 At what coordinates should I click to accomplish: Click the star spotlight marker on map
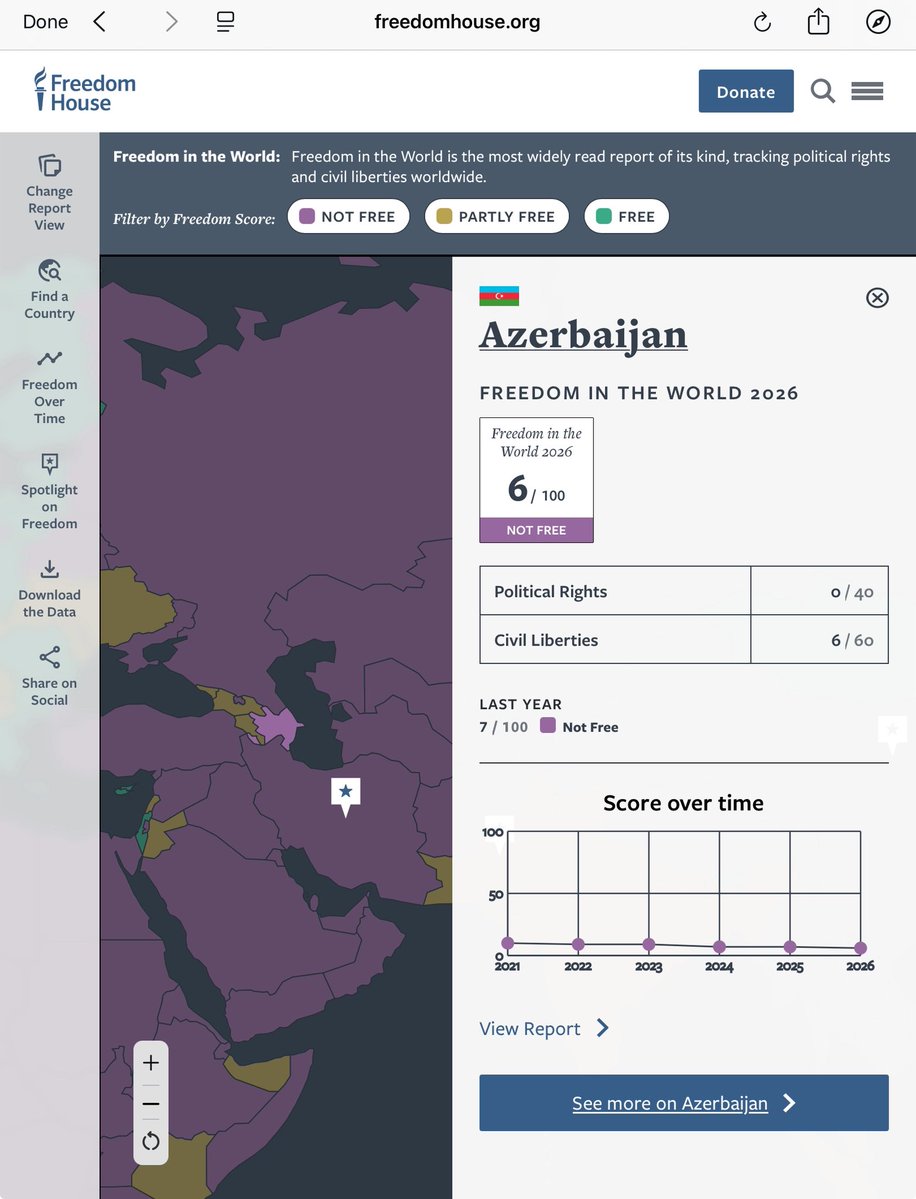346,794
